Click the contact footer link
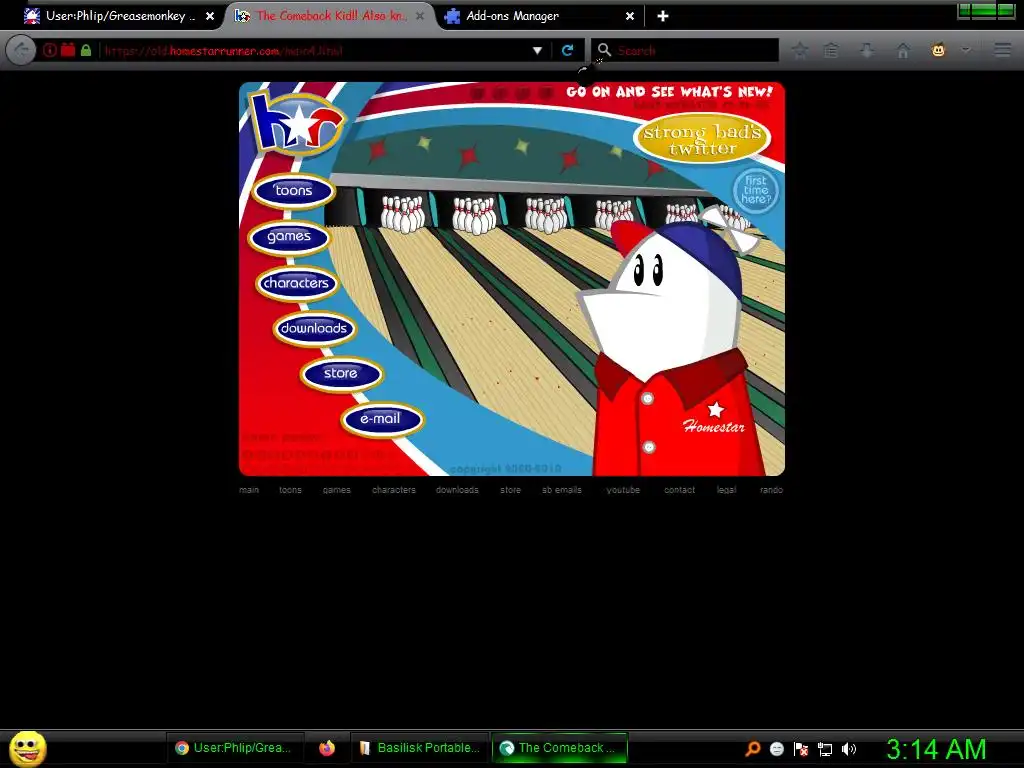 [x=679, y=490]
